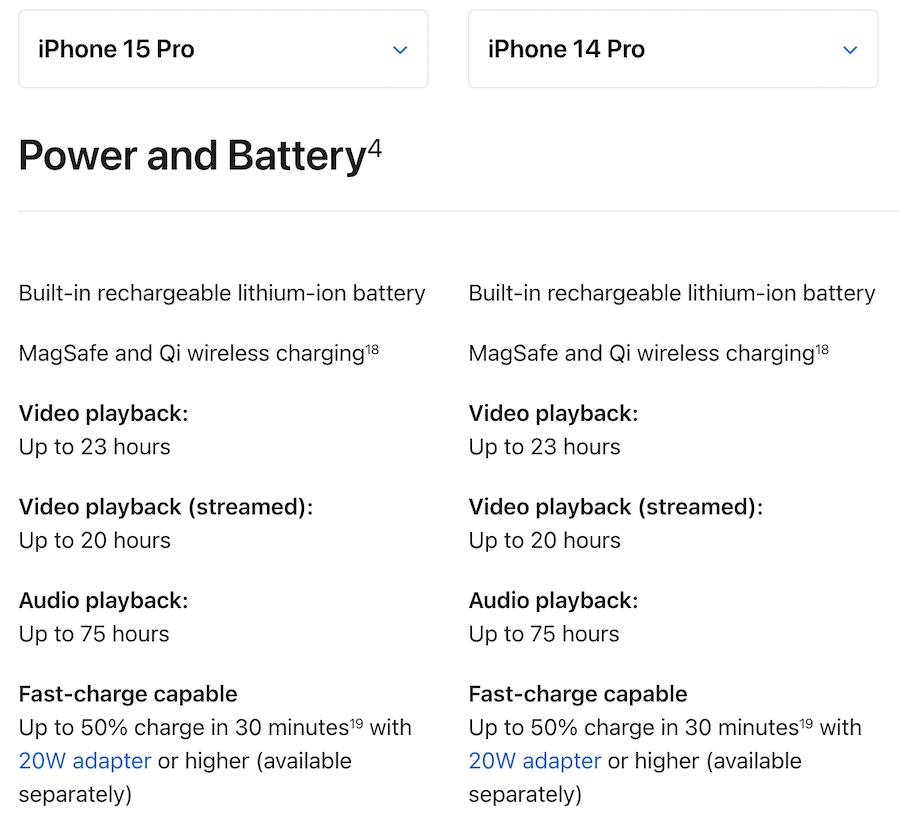
Task: Open the iPhone 14 Pro model dropdown
Action: tap(672, 49)
